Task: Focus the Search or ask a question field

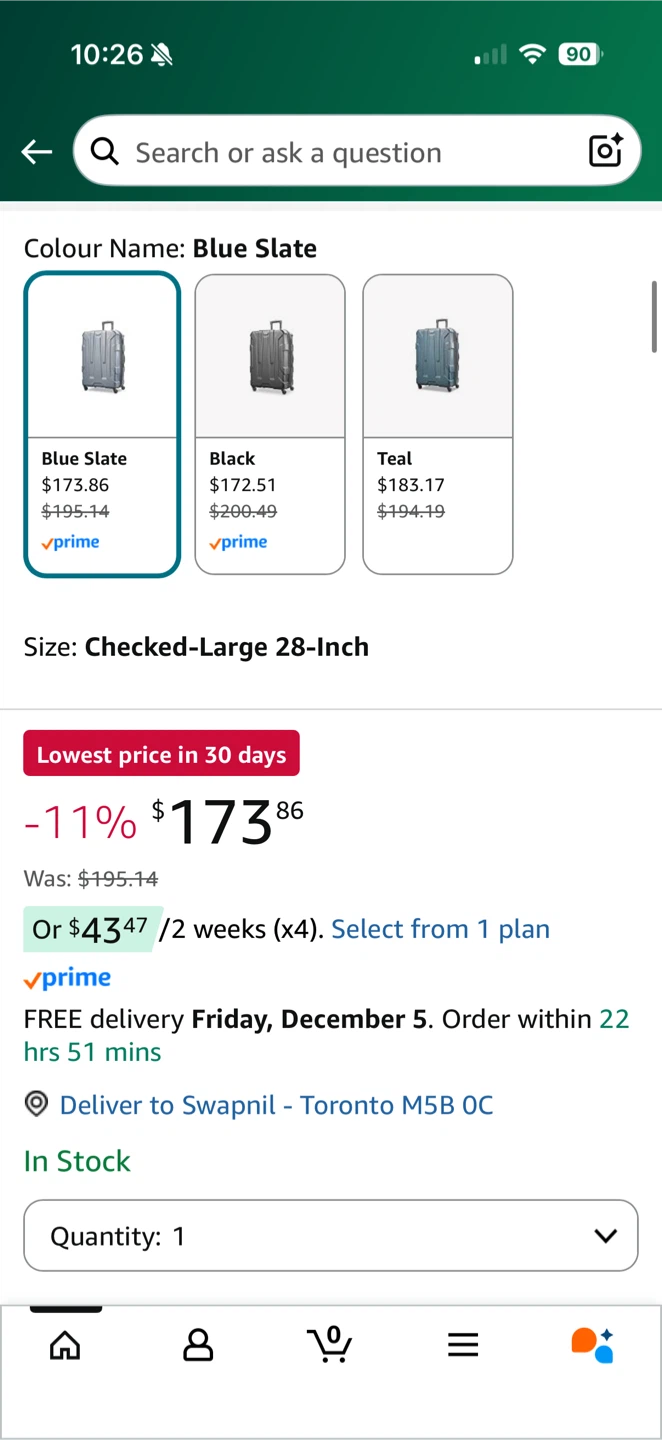Action: (x=340, y=152)
